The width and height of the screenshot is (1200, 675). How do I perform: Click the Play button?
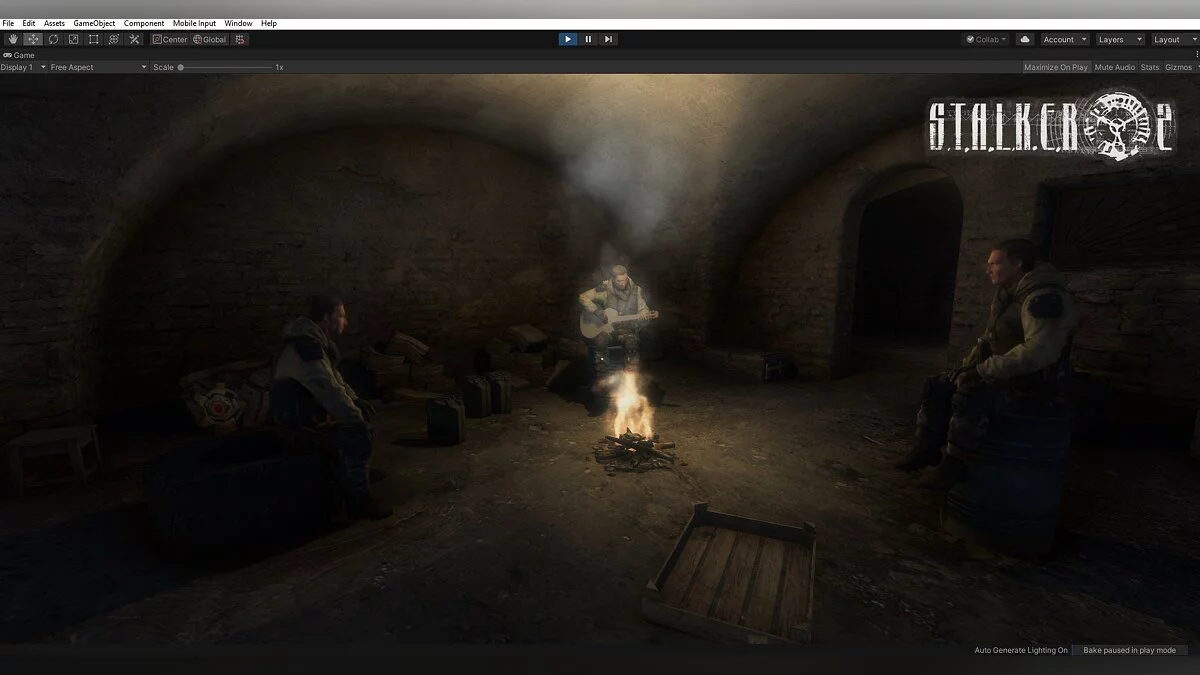tap(568, 39)
